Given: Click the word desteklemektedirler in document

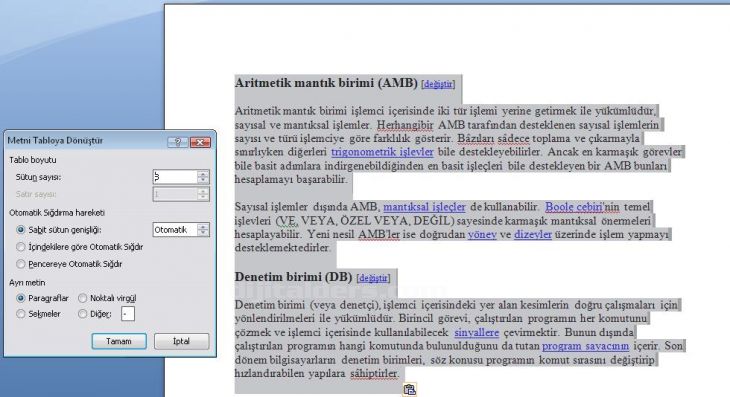Looking at the screenshot, I should 282,248.
